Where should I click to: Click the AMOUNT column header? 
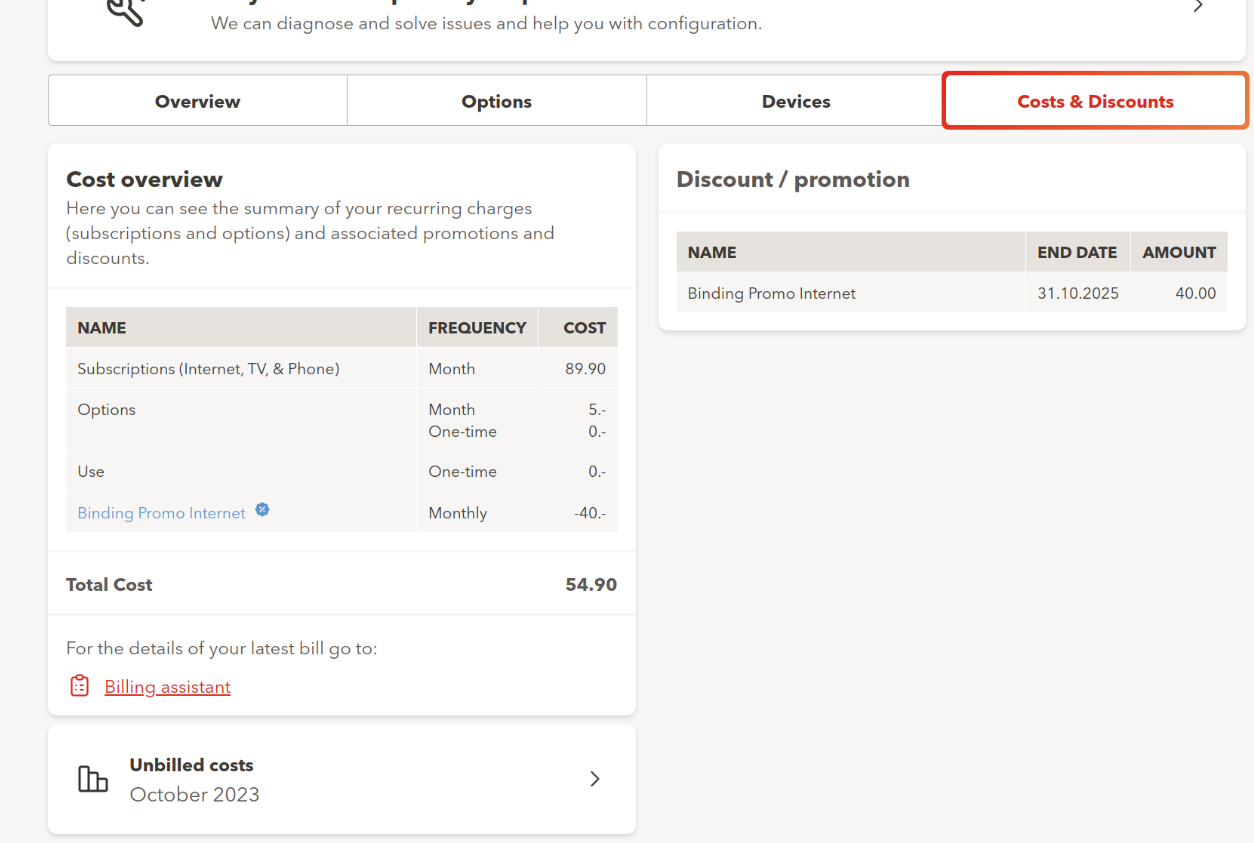pyautogui.click(x=1179, y=253)
